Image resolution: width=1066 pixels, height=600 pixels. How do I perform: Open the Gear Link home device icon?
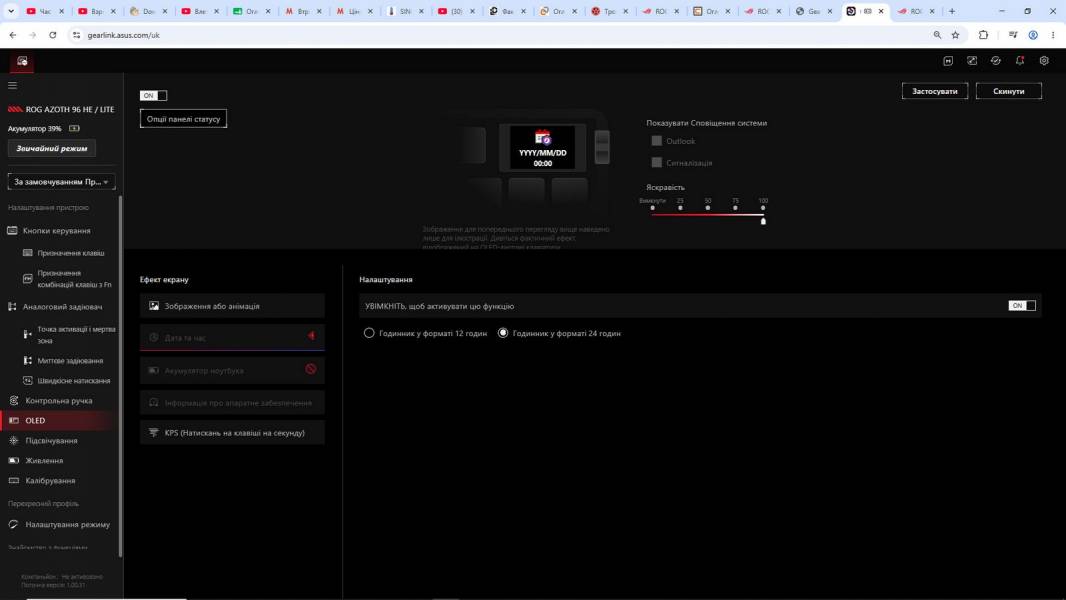click(22, 61)
